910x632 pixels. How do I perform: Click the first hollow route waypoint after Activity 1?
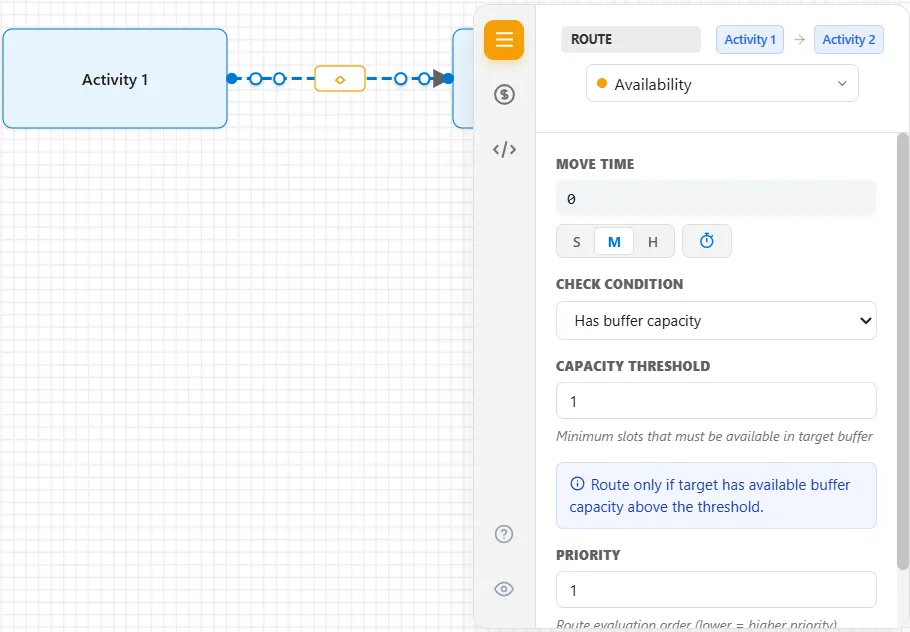255,78
